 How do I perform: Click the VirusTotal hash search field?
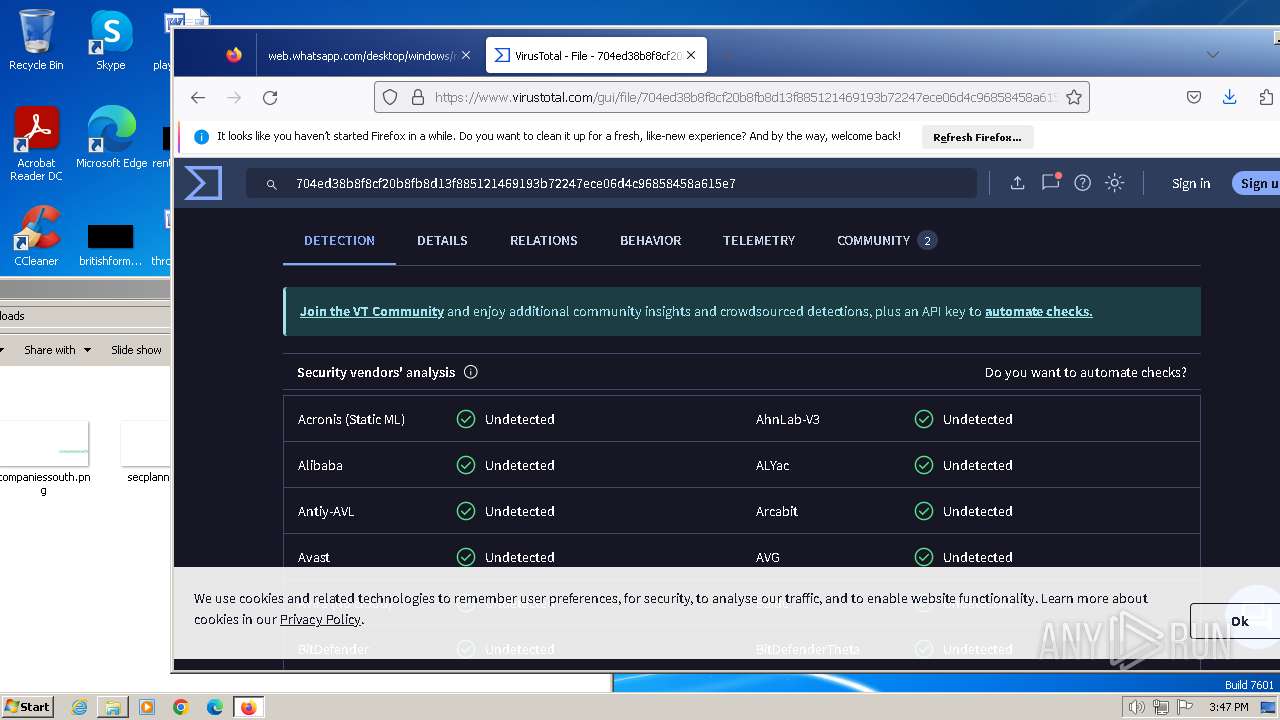612,183
